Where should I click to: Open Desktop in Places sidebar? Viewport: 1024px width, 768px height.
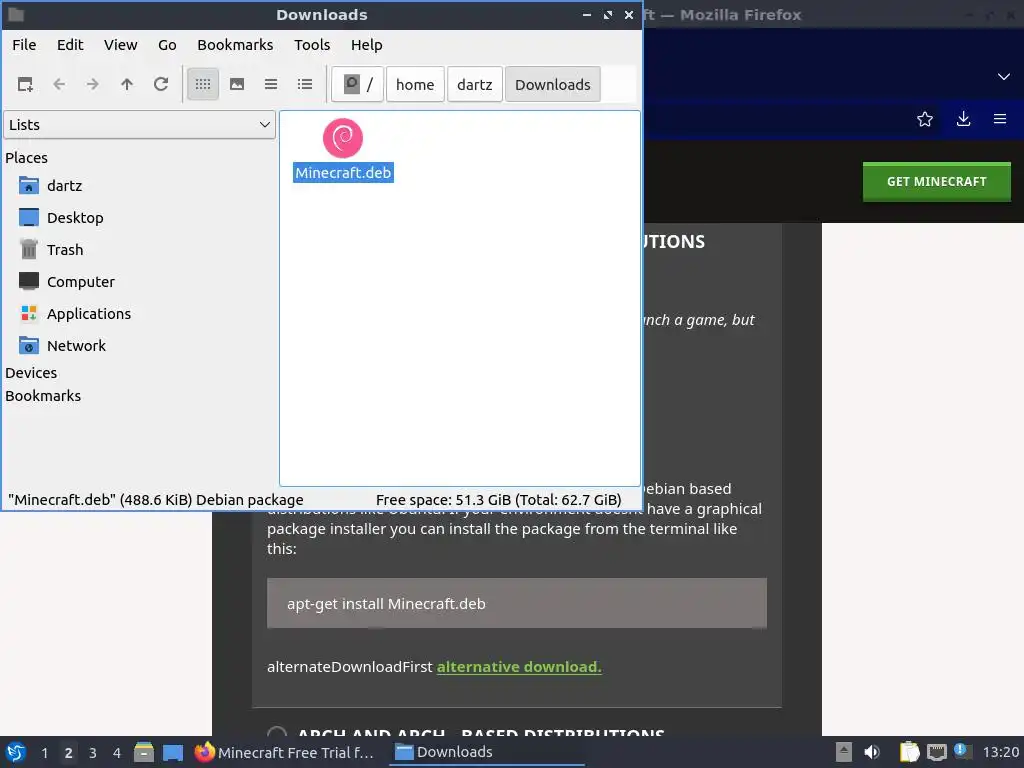pos(74,218)
